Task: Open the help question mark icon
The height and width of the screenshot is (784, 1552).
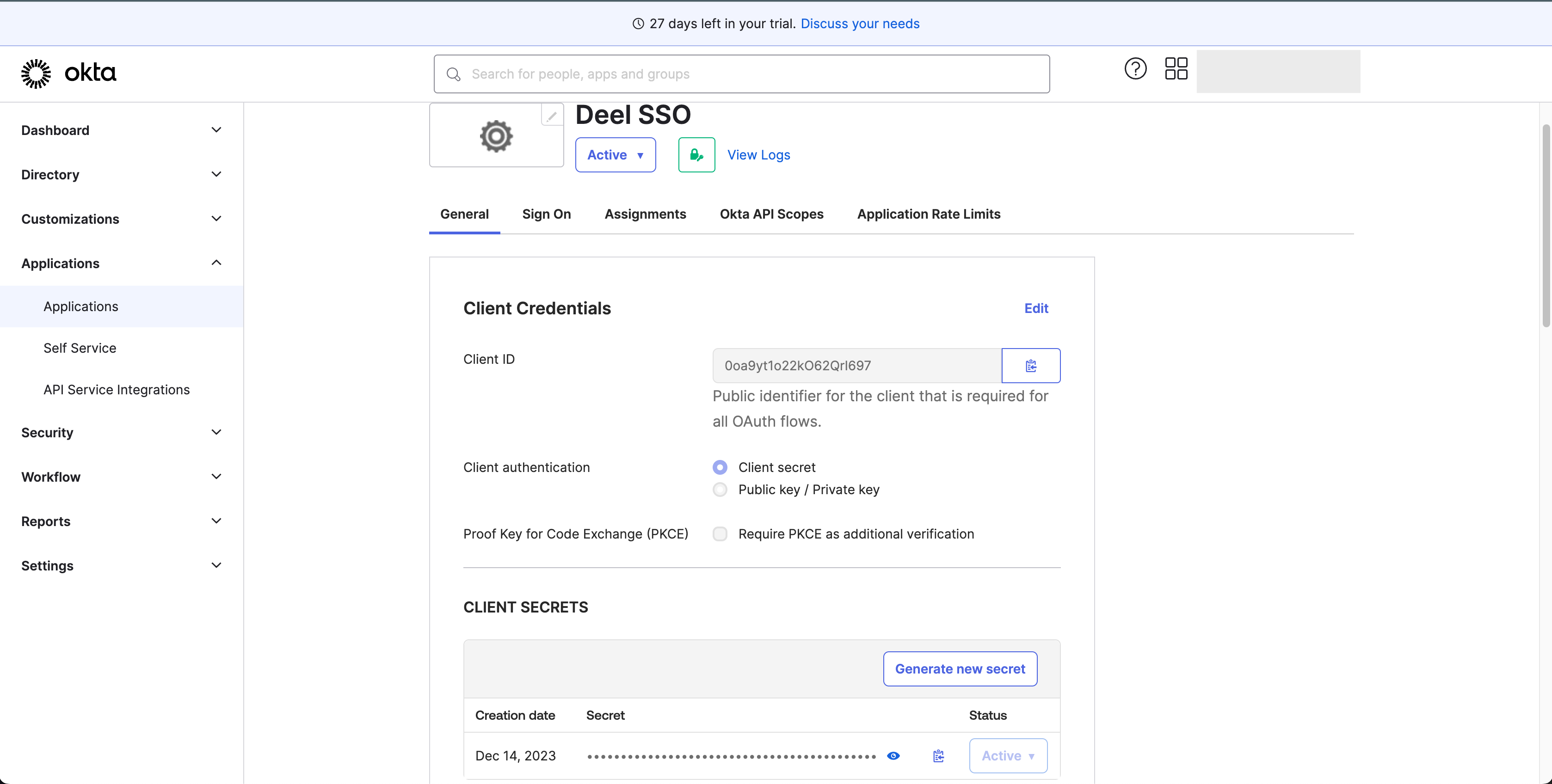Action: click(x=1135, y=68)
